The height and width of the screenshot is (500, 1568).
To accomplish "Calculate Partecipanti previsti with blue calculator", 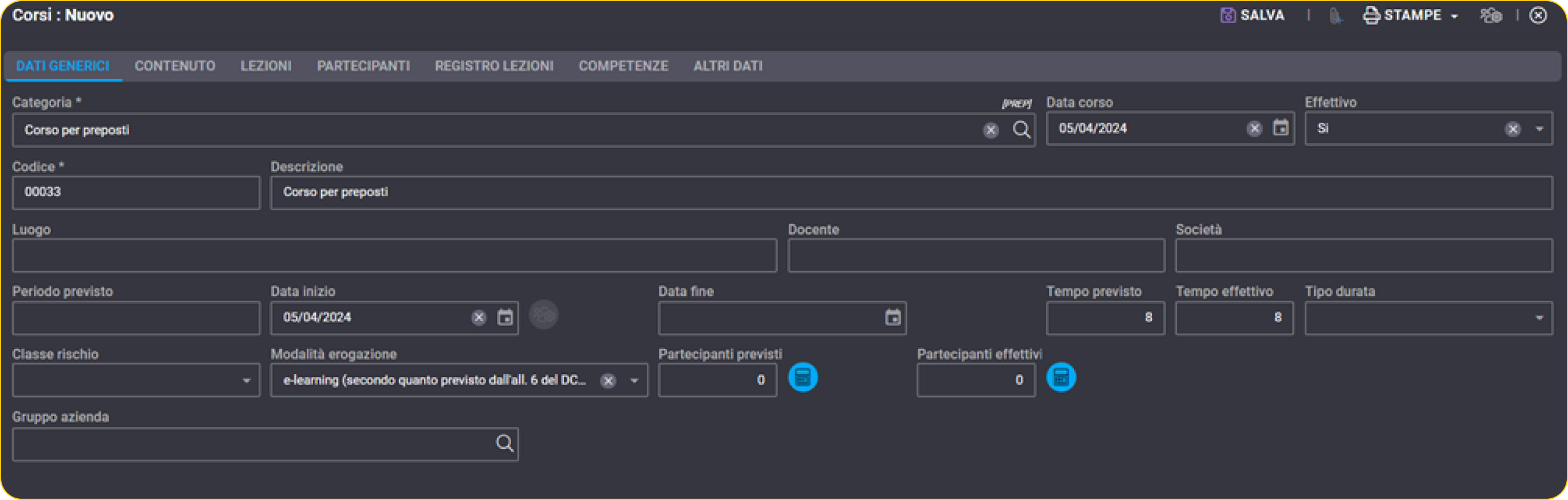I will coord(802,378).
